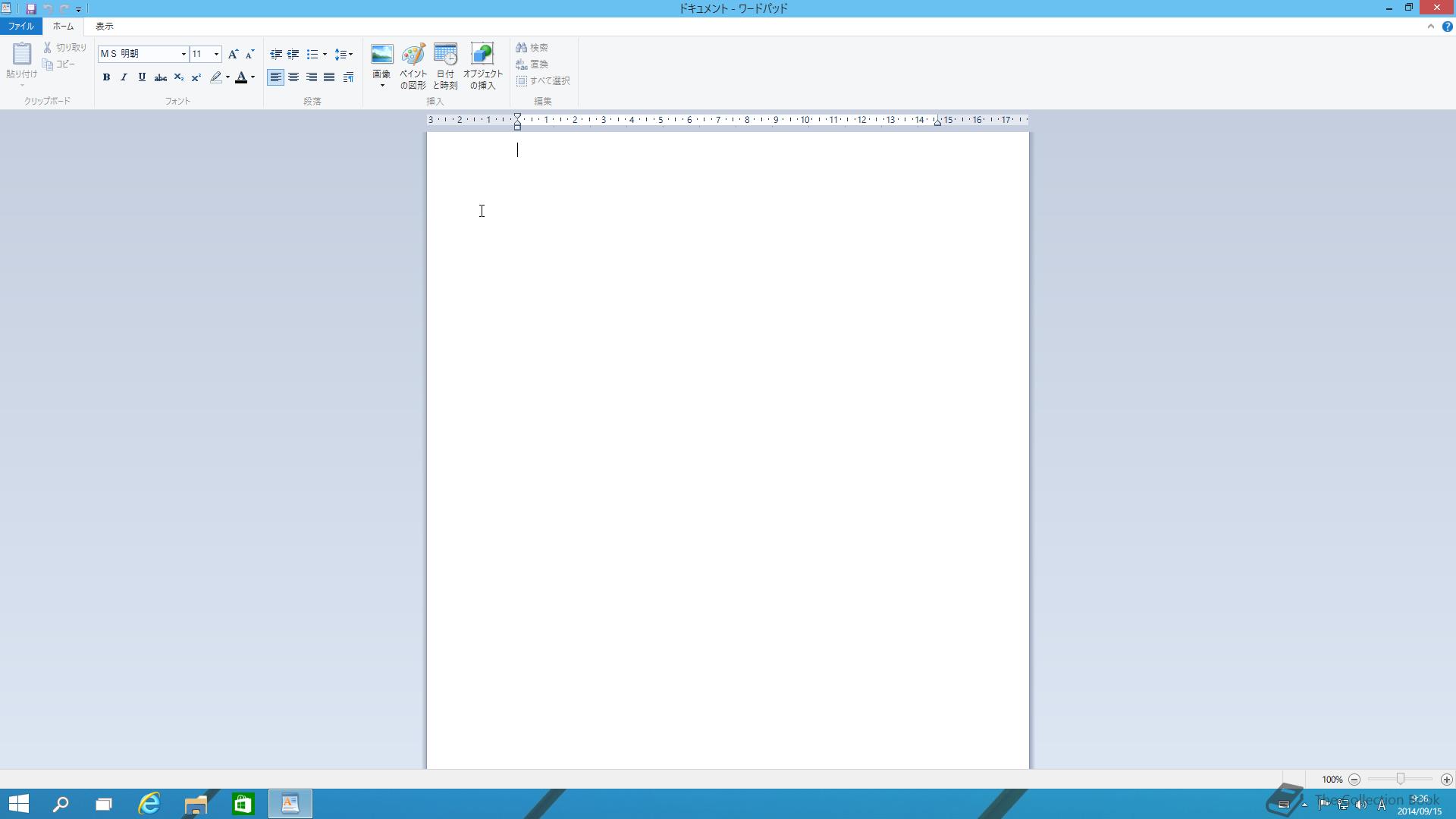The width and height of the screenshot is (1456, 819).
Task: Align text right
Action: point(312,77)
